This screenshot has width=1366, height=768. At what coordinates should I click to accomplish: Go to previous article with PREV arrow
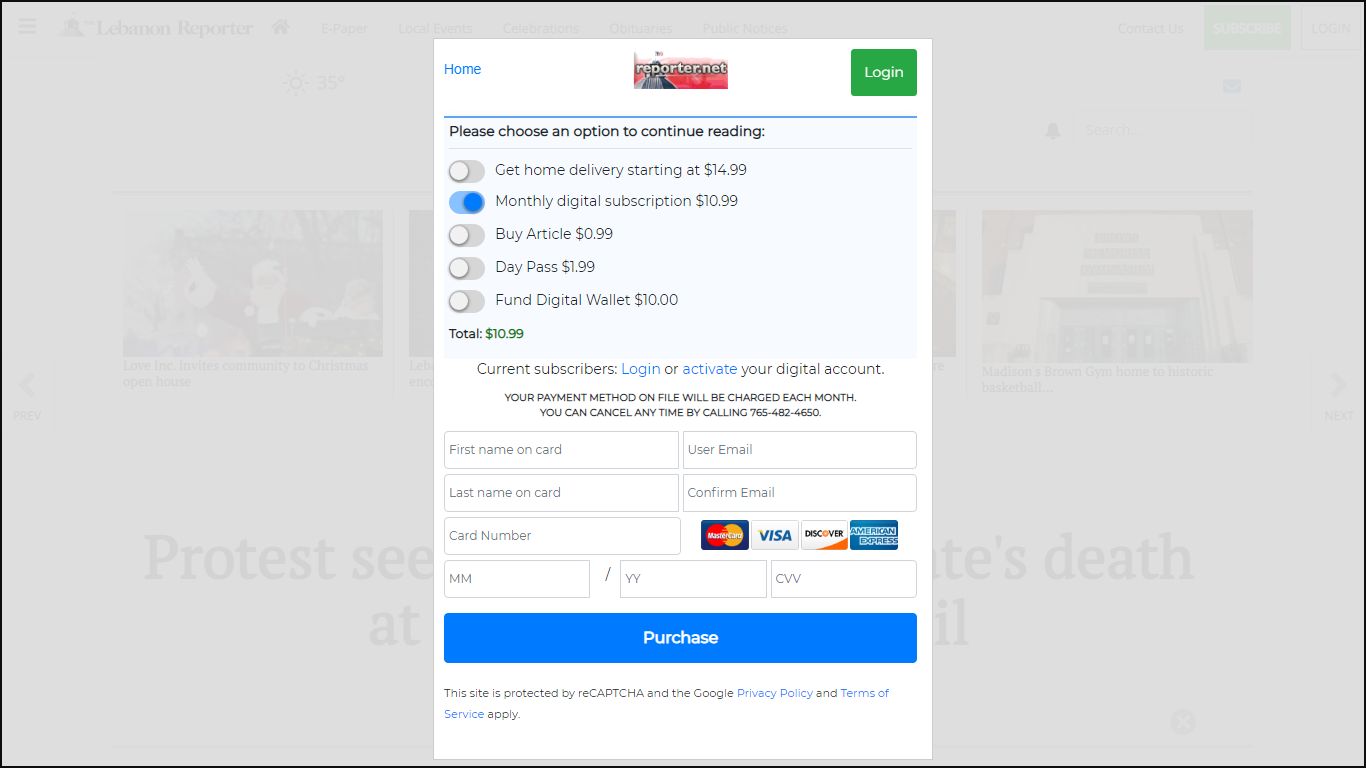click(27, 396)
